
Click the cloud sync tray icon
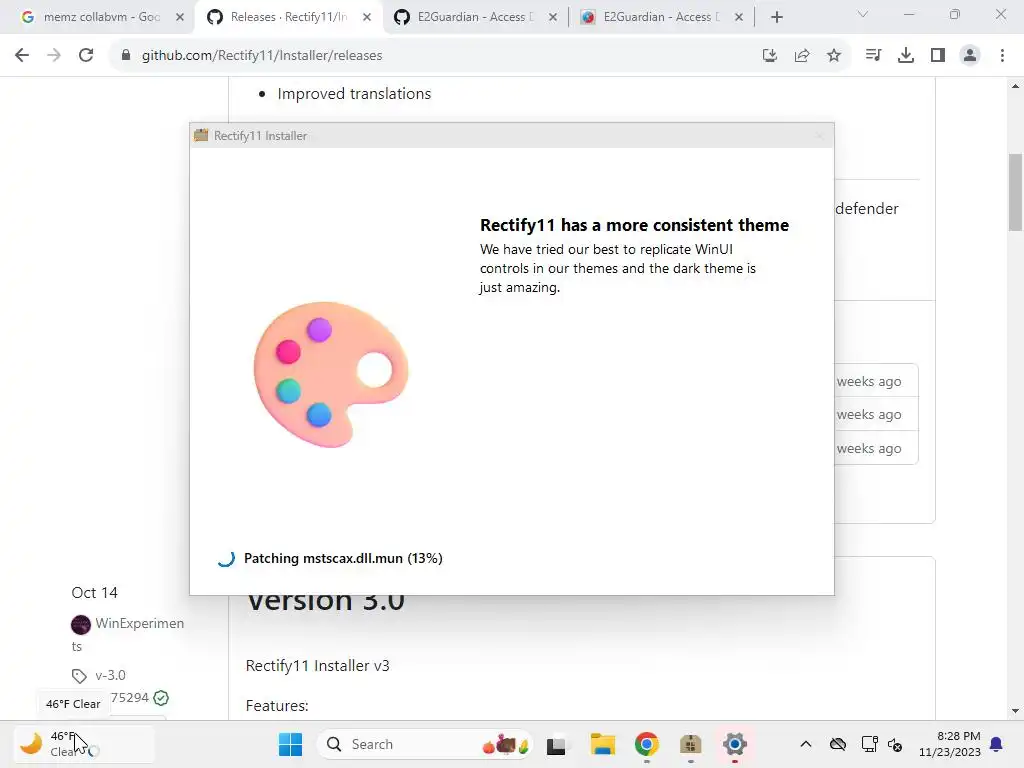coord(838,744)
